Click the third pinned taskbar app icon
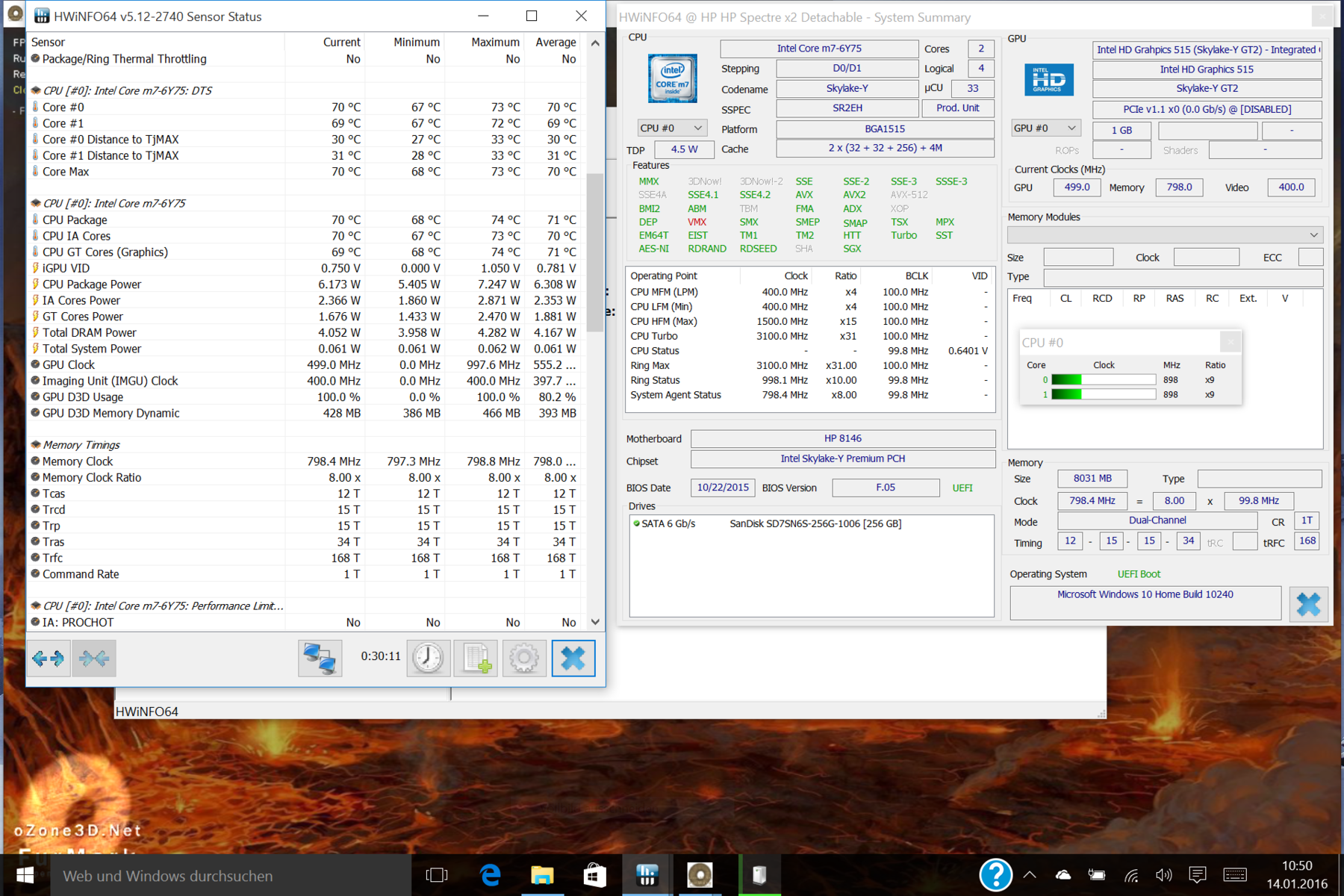Image resolution: width=1344 pixels, height=896 pixels. pyautogui.click(x=594, y=875)
